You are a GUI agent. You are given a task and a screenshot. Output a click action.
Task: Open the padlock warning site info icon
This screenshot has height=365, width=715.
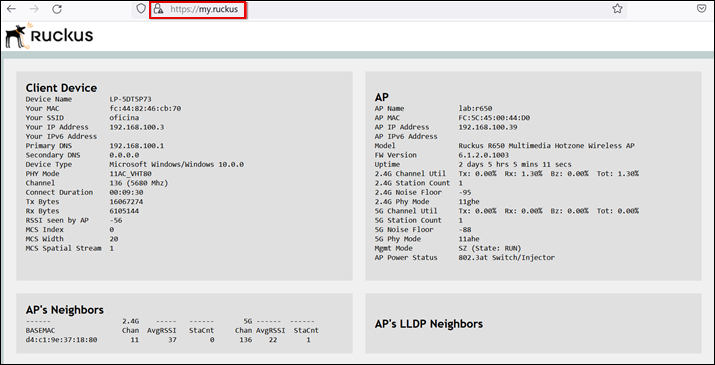(158, 9)
